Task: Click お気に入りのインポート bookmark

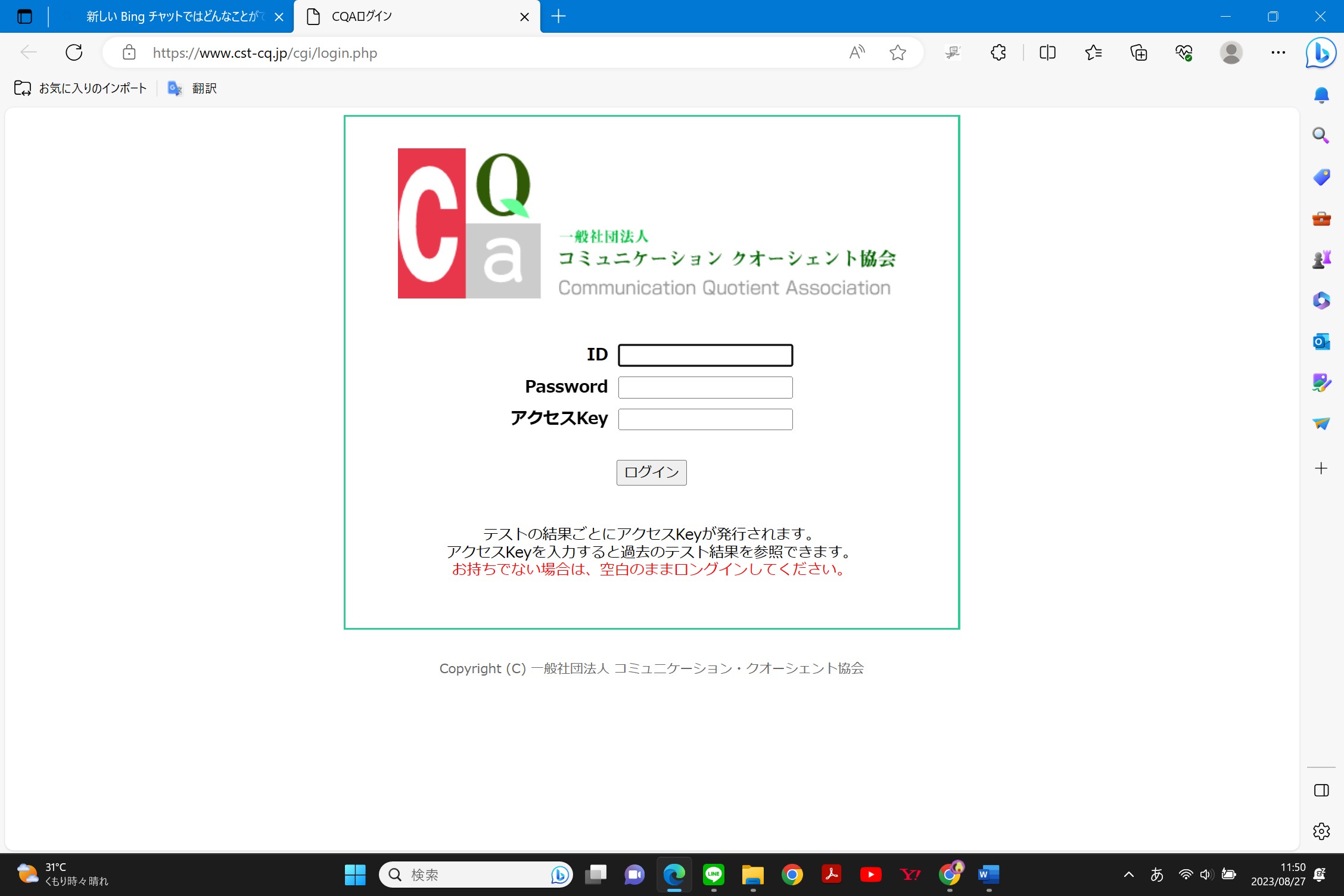Action: click(80, 88)
